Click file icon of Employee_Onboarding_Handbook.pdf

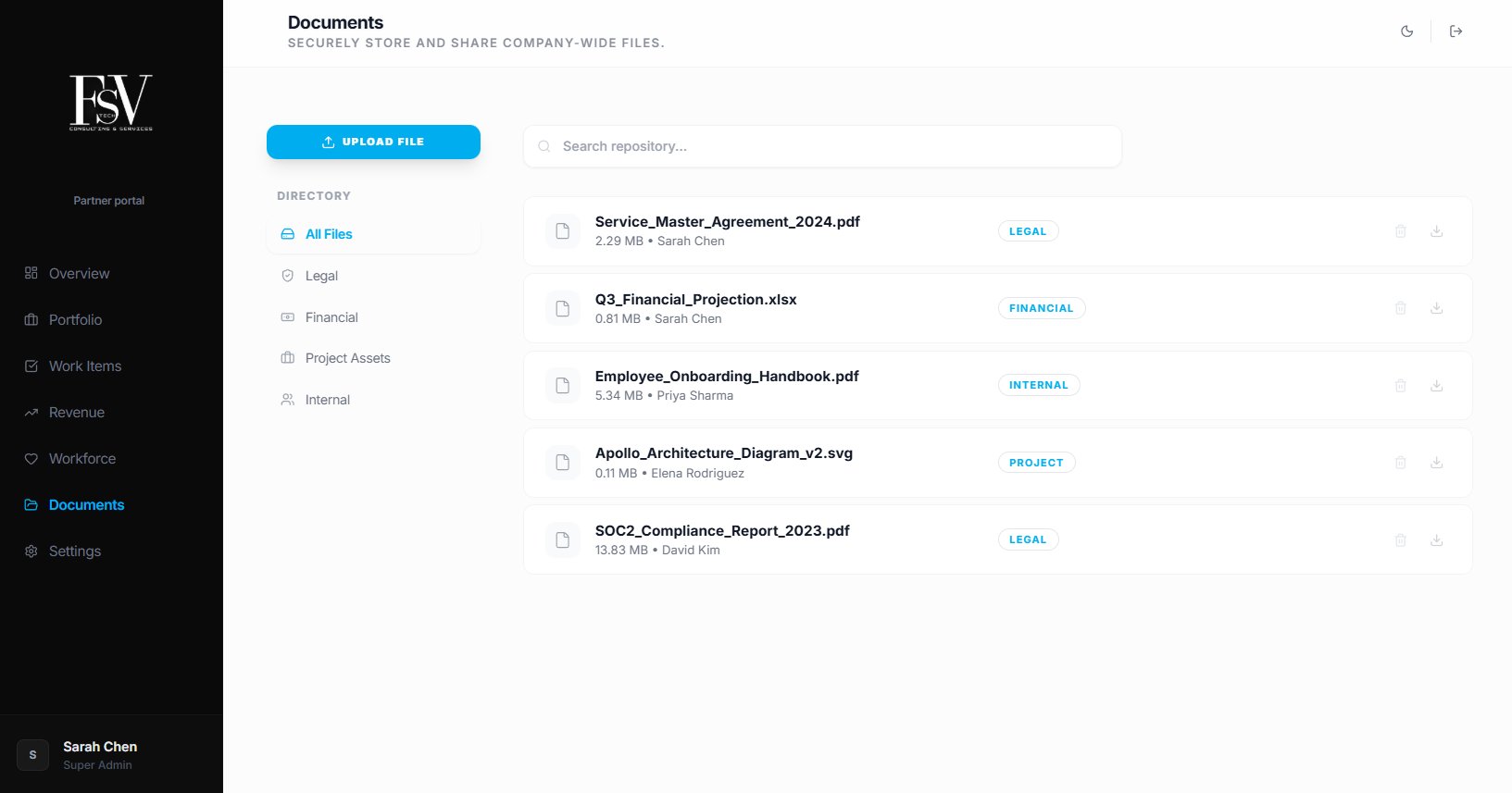[562, 385]
